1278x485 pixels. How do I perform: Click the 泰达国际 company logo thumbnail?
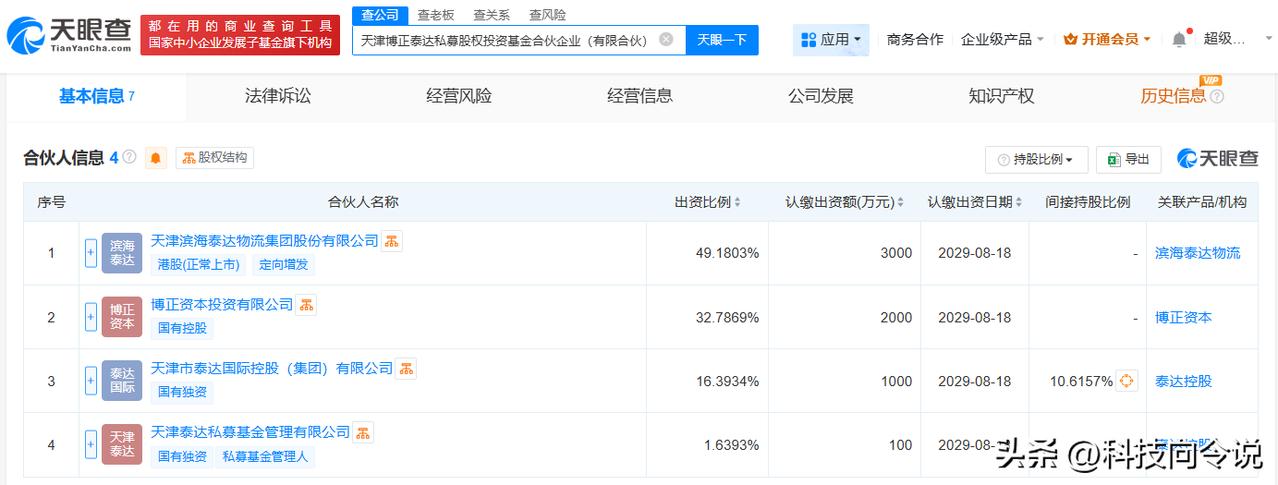tap(122, 381)
